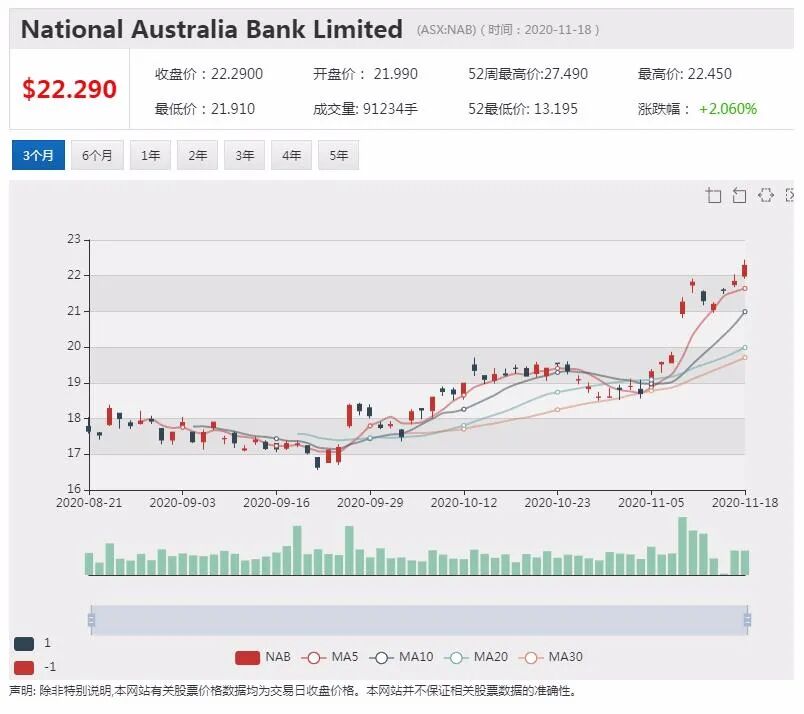Select the 3个月 time range tab
Viewport: 804px width, 714px height.
coord(38,155)
